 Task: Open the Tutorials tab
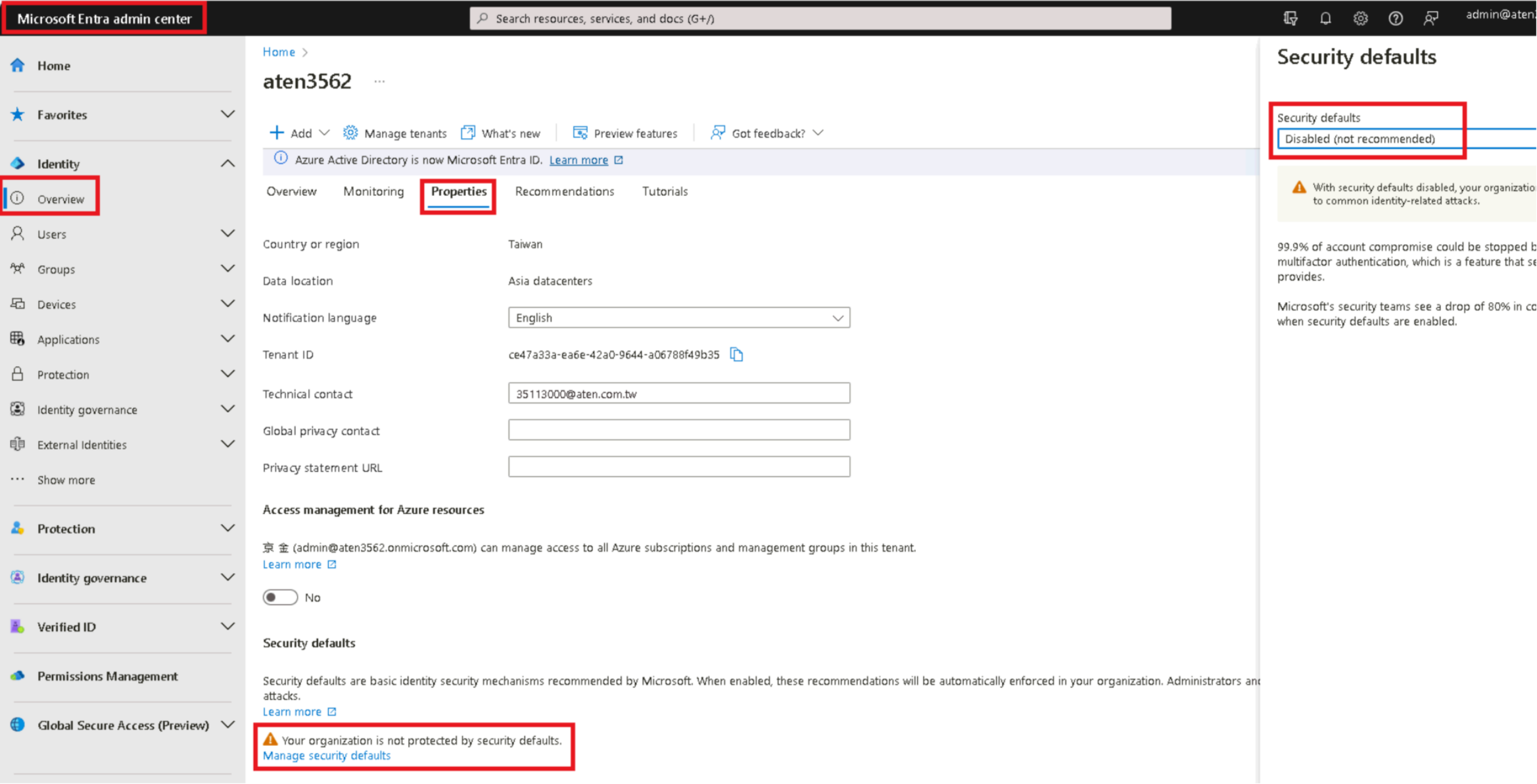pyautogui.click(x=665, y=191)
